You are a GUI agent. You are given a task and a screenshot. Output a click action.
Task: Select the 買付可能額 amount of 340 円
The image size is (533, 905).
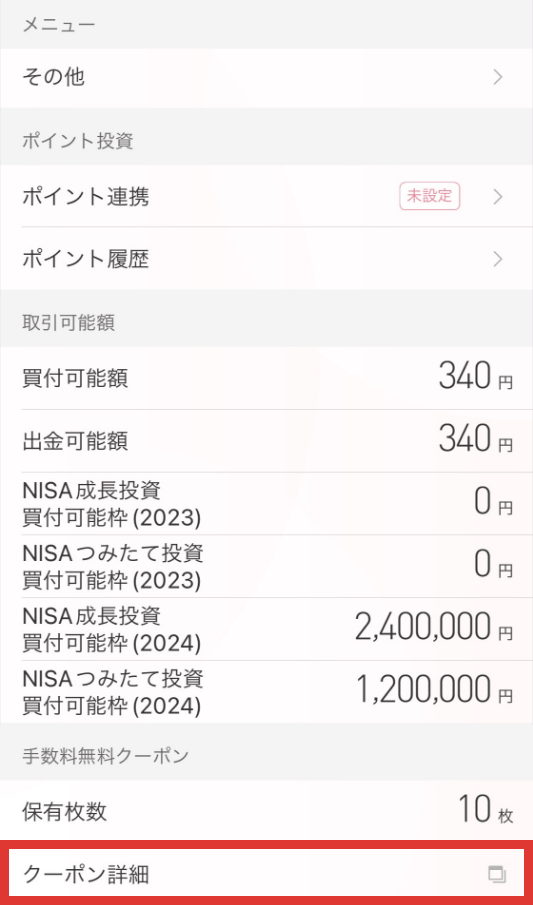click(475, 377)
